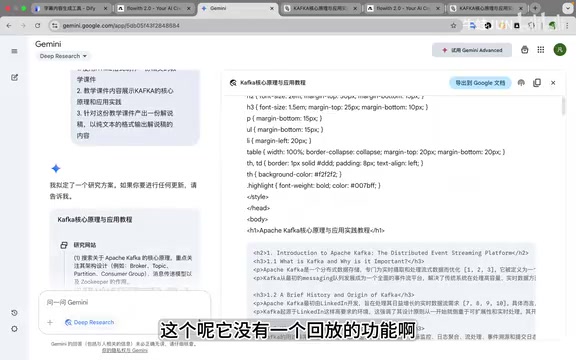The height and width of the screenshot is (360, 576).
Task: Click the blue Gemini sparkle in the response
Action: tap(56, 169)
